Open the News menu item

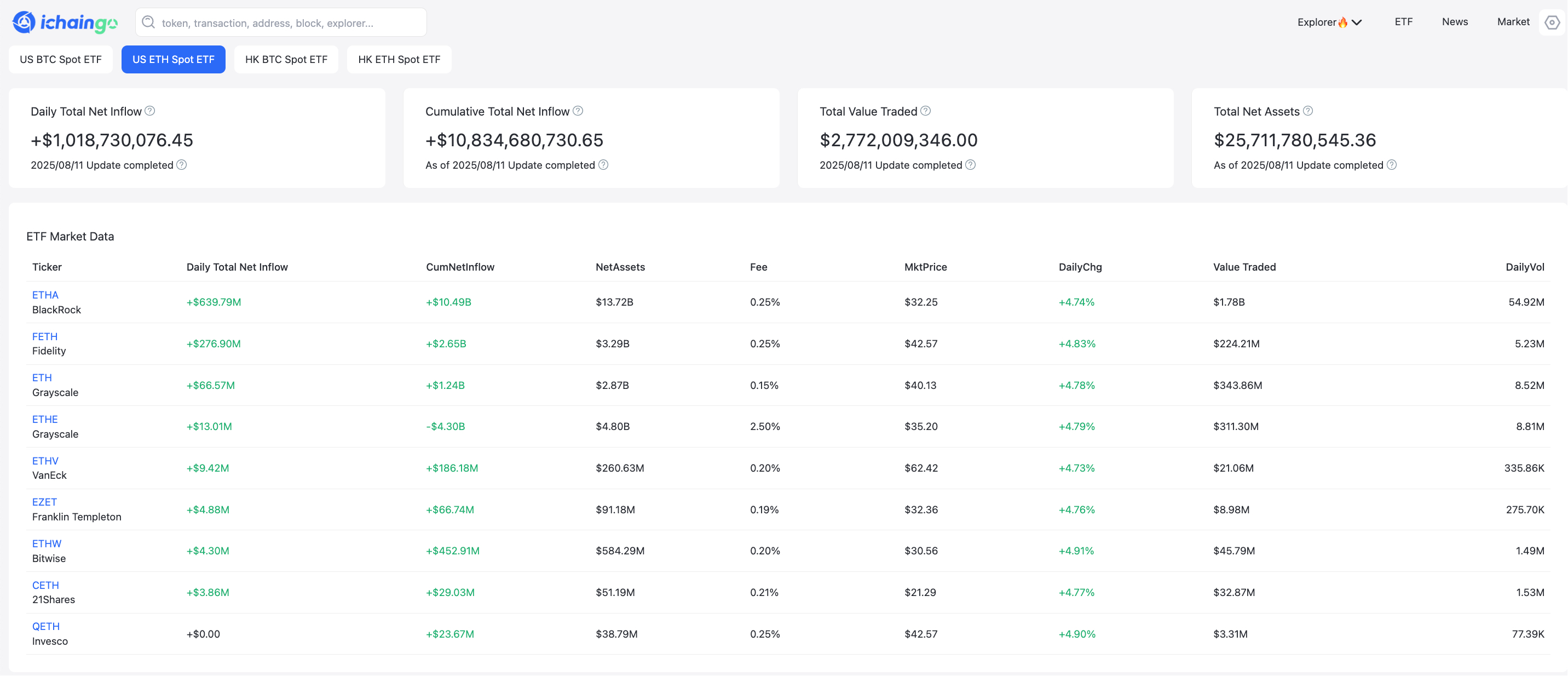tap(1455, 22)
